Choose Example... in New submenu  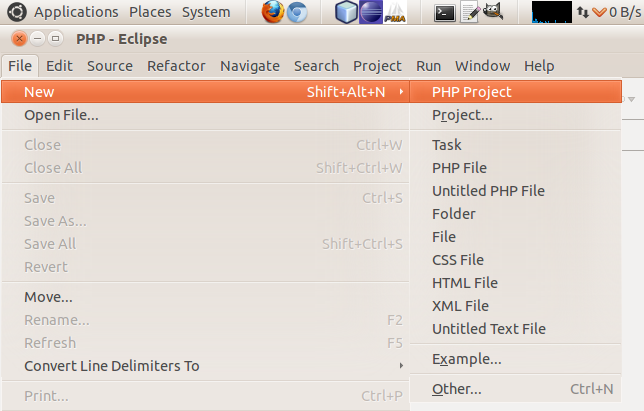515,359
